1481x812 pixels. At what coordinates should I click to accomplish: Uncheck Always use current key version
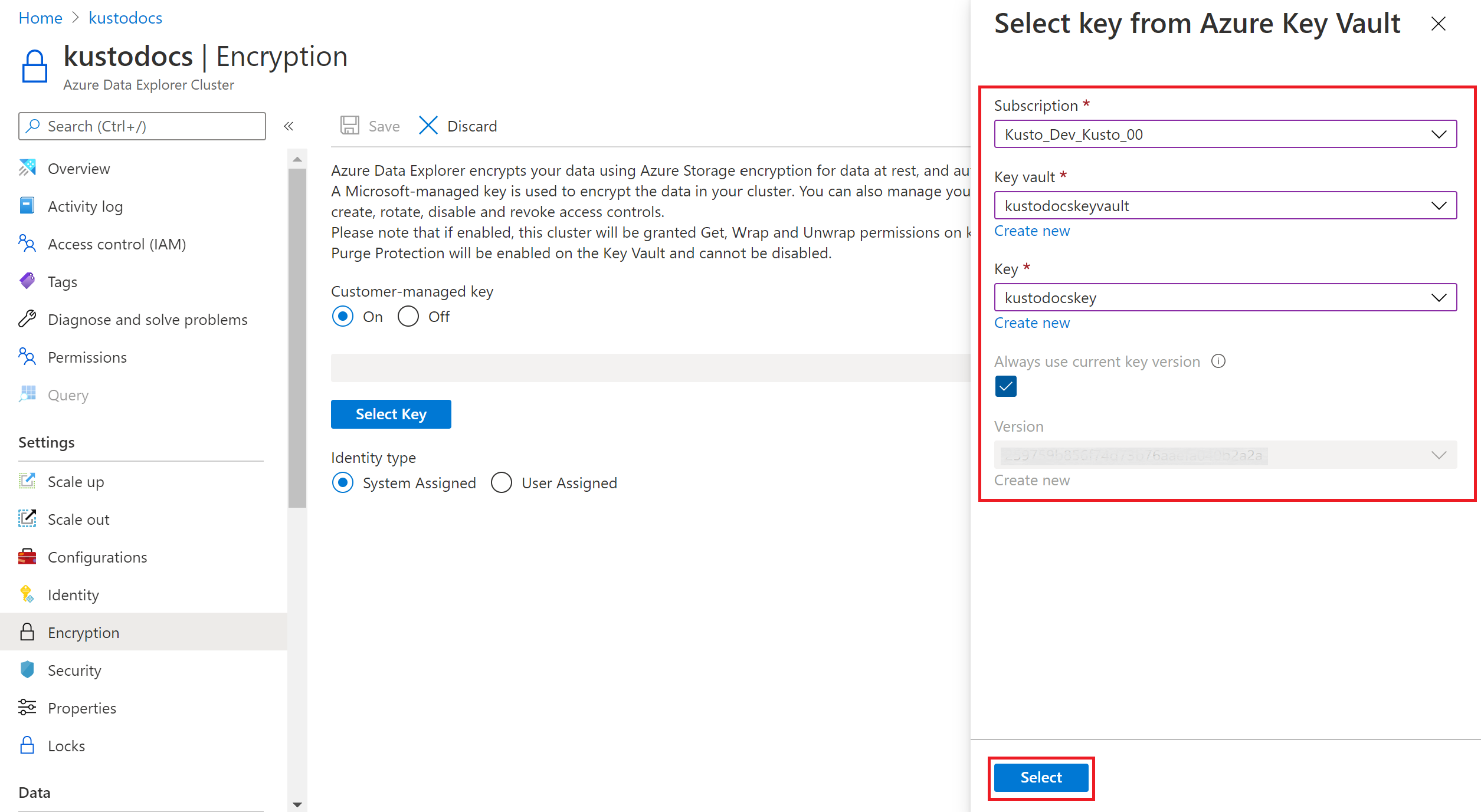pyautogui.click(x=1005, y=386)
